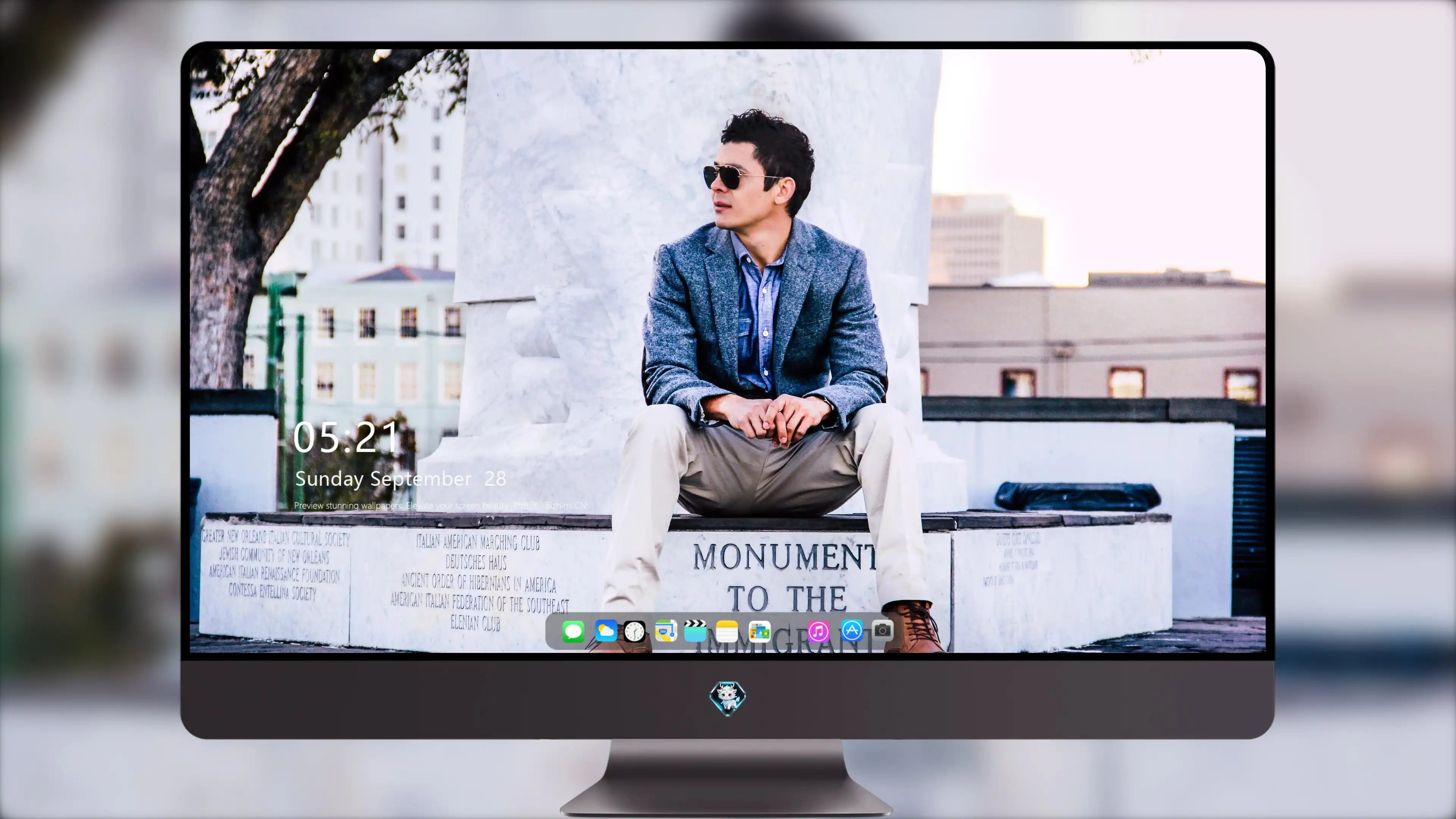This screenshot has width=1456, height=819.
Task: Click the 05:21 clock widget
Action: click(x=346, y=438)
